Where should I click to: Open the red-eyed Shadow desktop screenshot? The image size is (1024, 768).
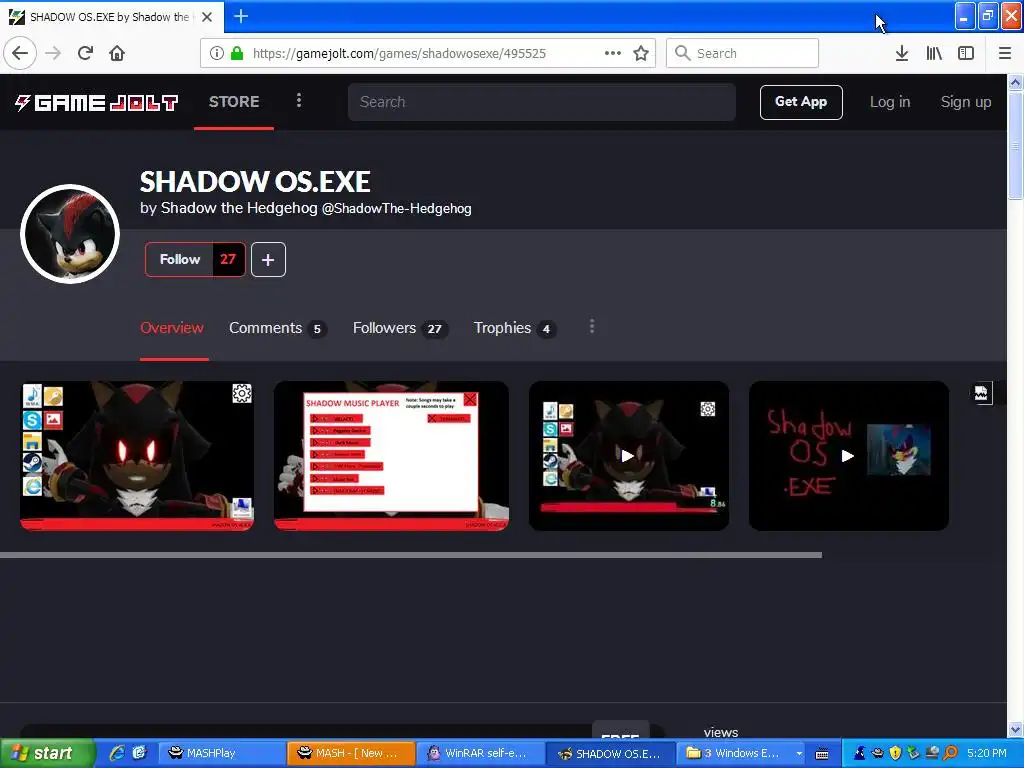coord(137,456)
